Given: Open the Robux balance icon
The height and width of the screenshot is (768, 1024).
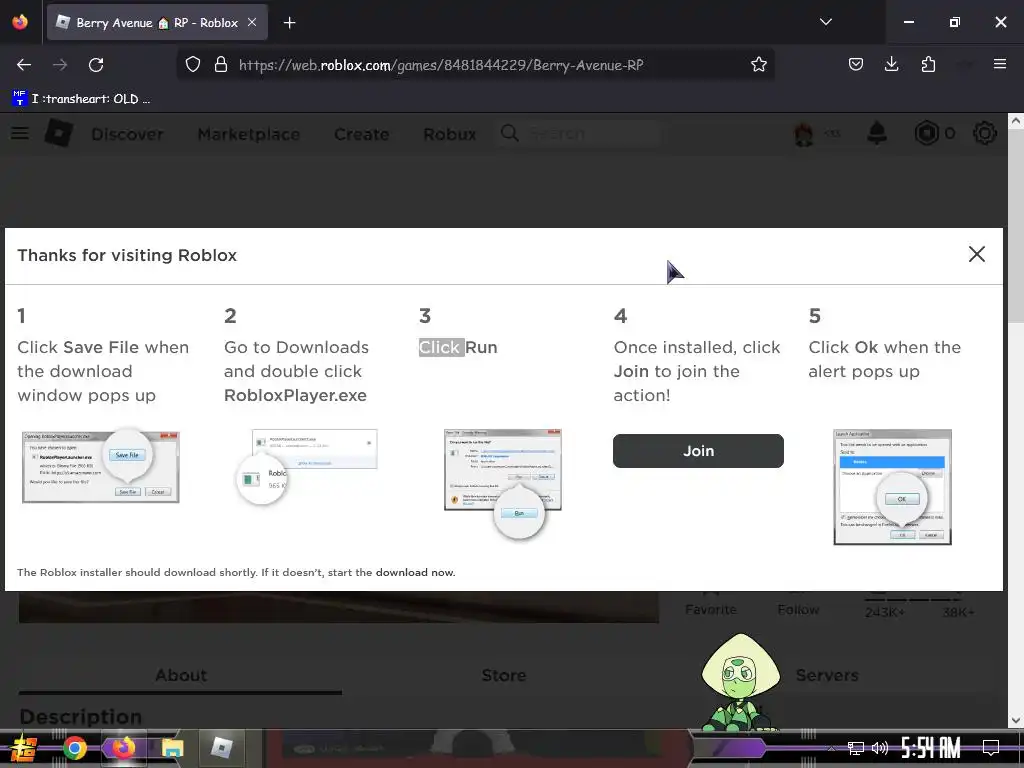Looking at the screenshot, I should point(926,133).
